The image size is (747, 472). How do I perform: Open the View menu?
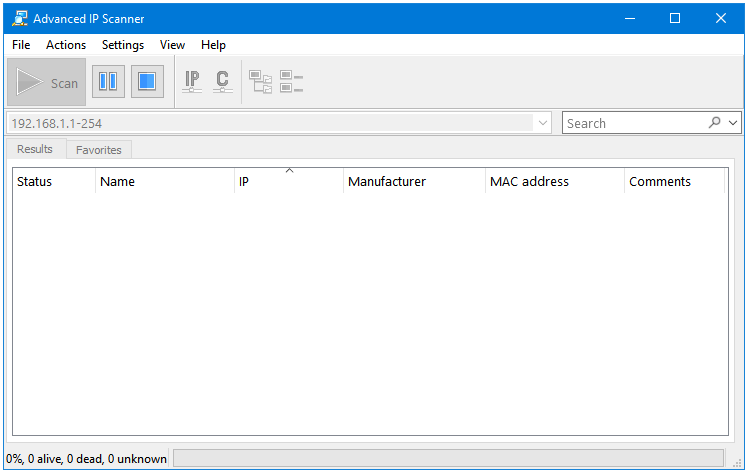(x=172, y=45)
